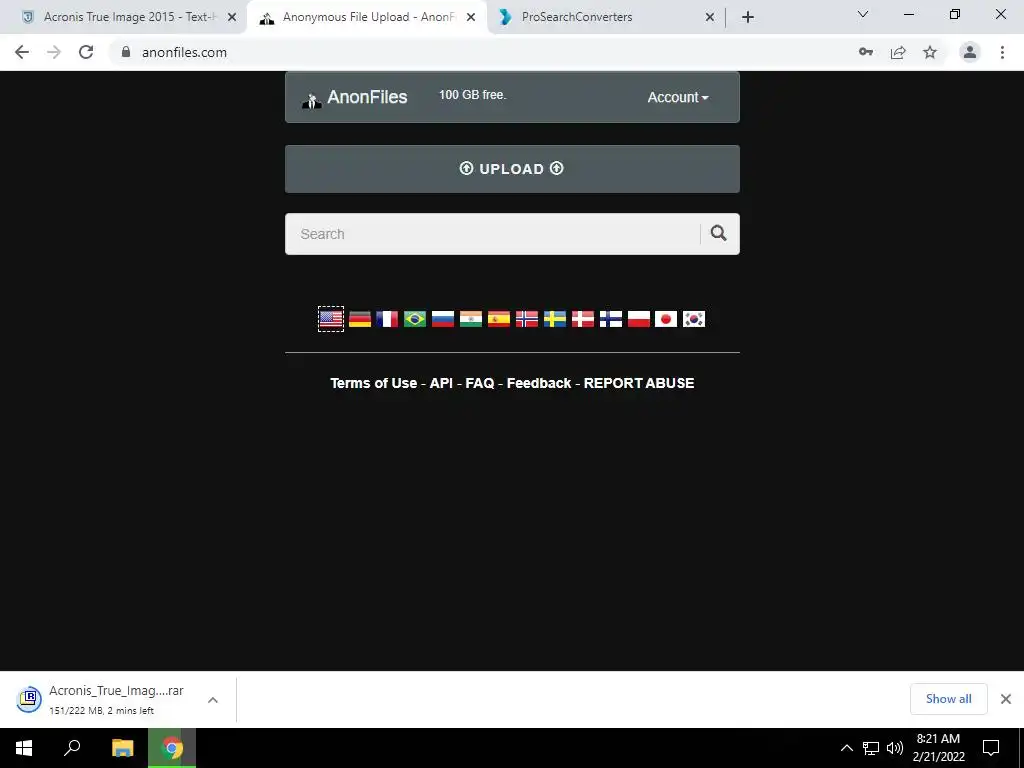The width and height of the screenshot is (1024, 768).
Task: Choose the Danish flag language
Action: [583, 319]
